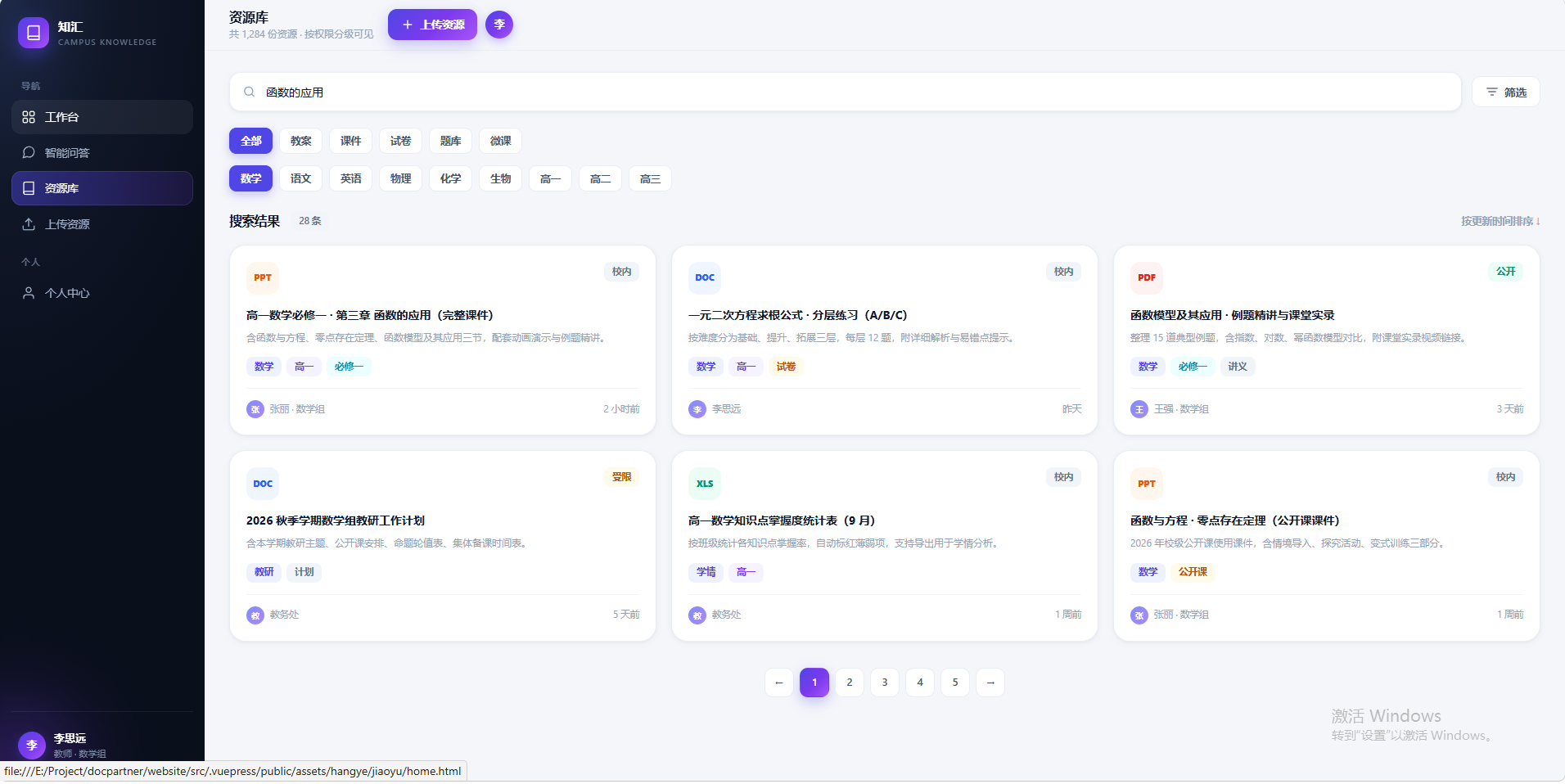Click the 个人中心 person icon
This screenshot has width=1565, height=784.
29,293
